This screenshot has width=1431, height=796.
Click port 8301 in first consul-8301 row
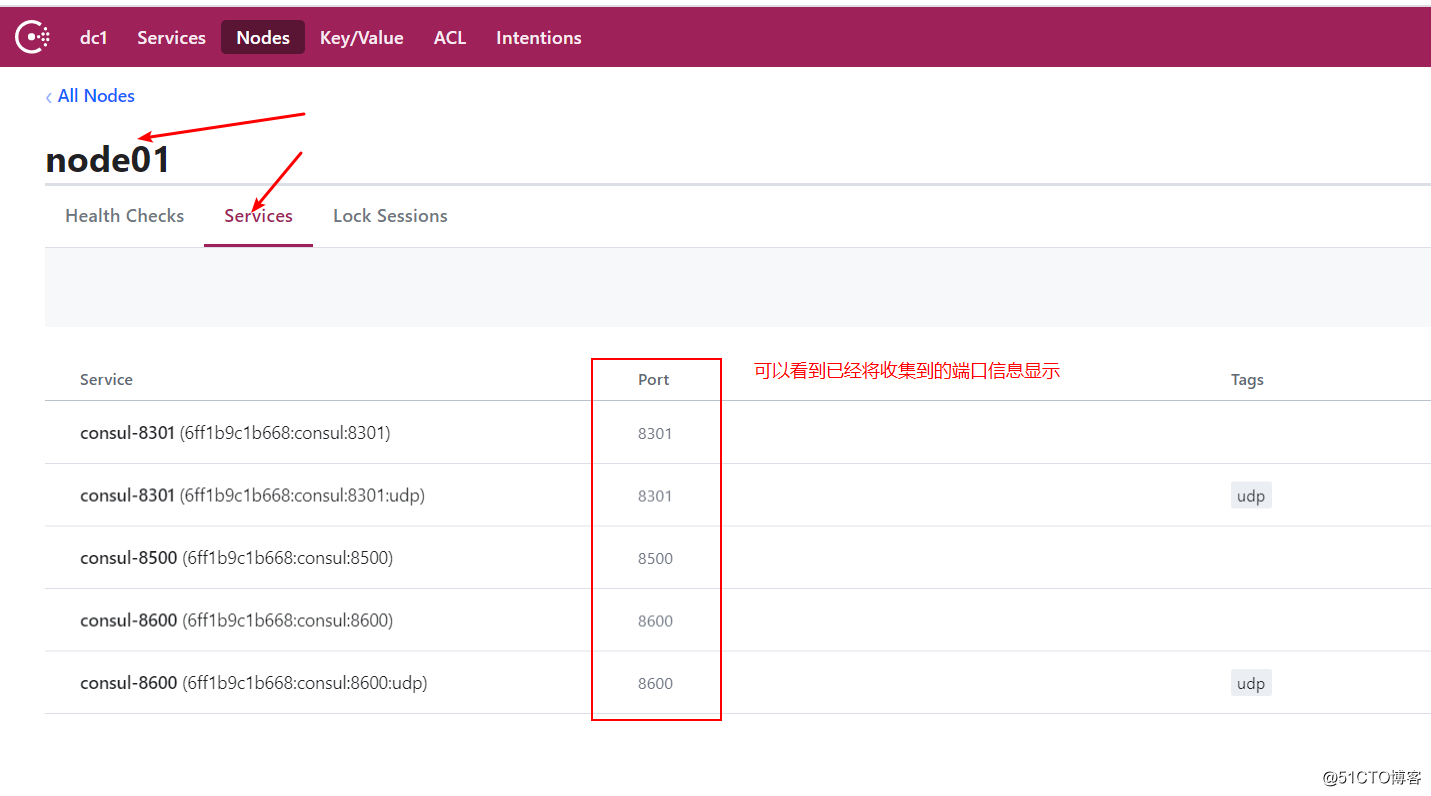655,434
